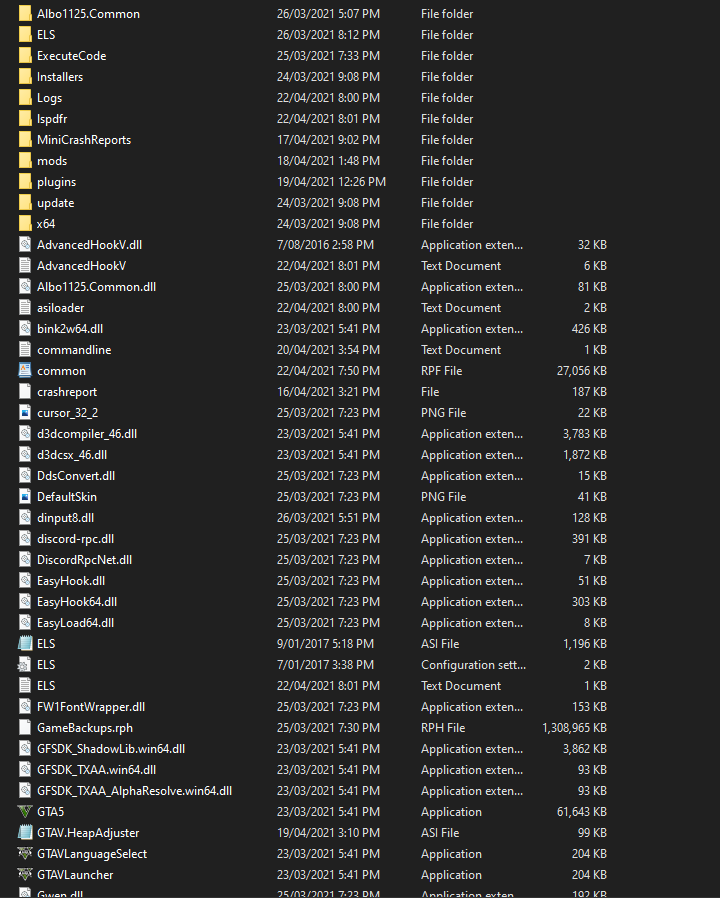Screen dimensions: 720x898
Task: Select the ELS configuration settings icon
Action: click(25, 665)
